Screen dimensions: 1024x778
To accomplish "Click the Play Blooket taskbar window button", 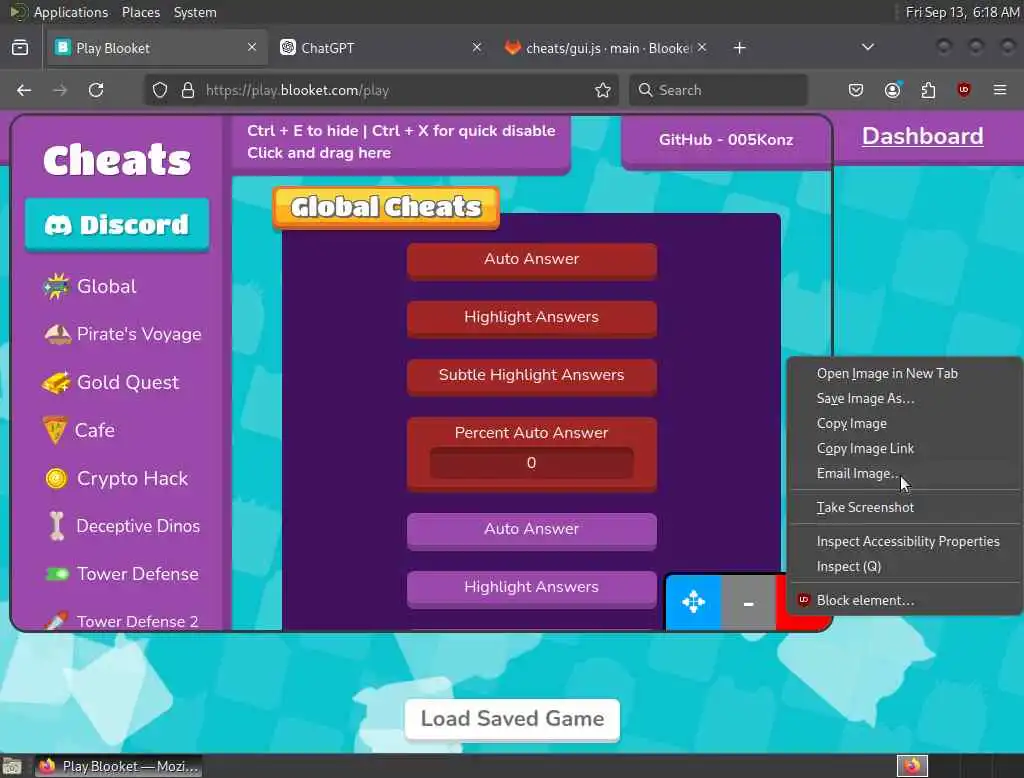I will click(x=118, y=766).
